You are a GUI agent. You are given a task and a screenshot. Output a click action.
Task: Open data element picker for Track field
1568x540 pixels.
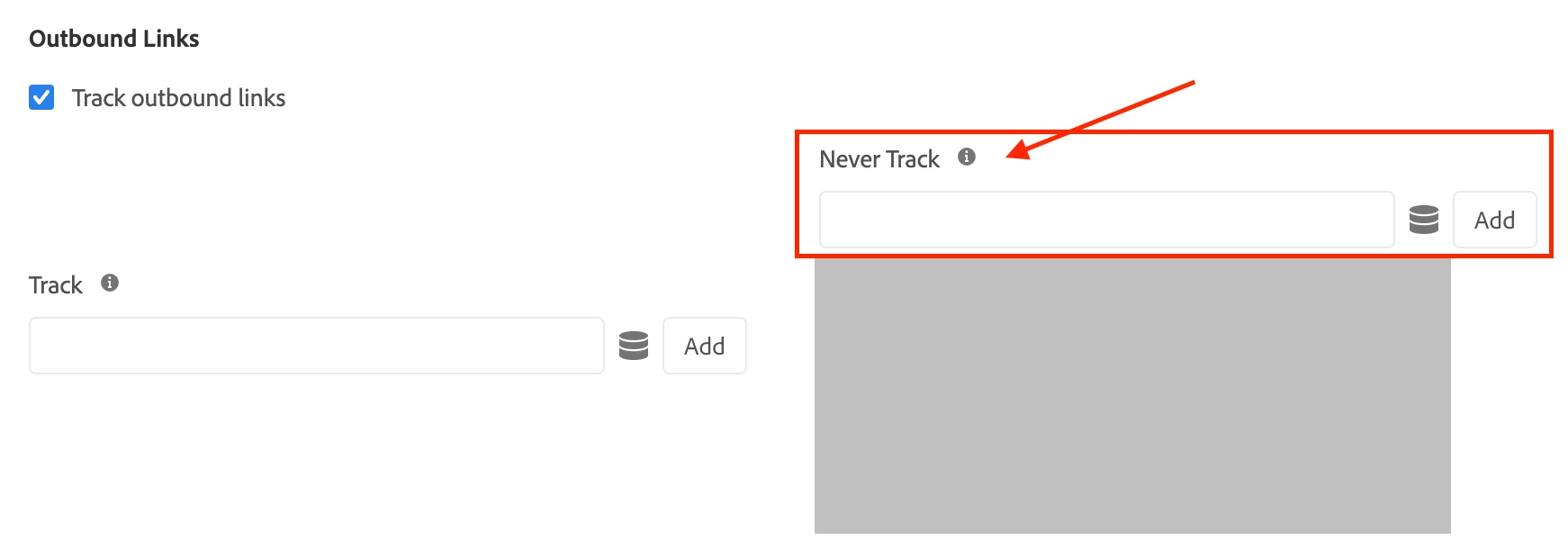[x=634, y=346]
